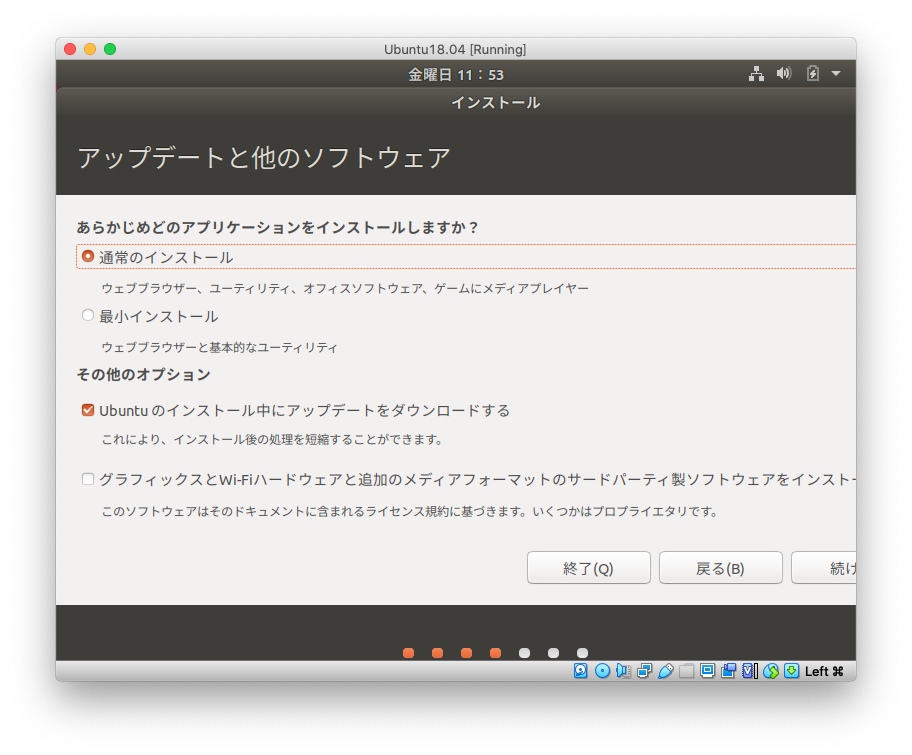Click the battery icon in the top panel
The width and height of the screenshot is (912, 755).
click(810, 73)
